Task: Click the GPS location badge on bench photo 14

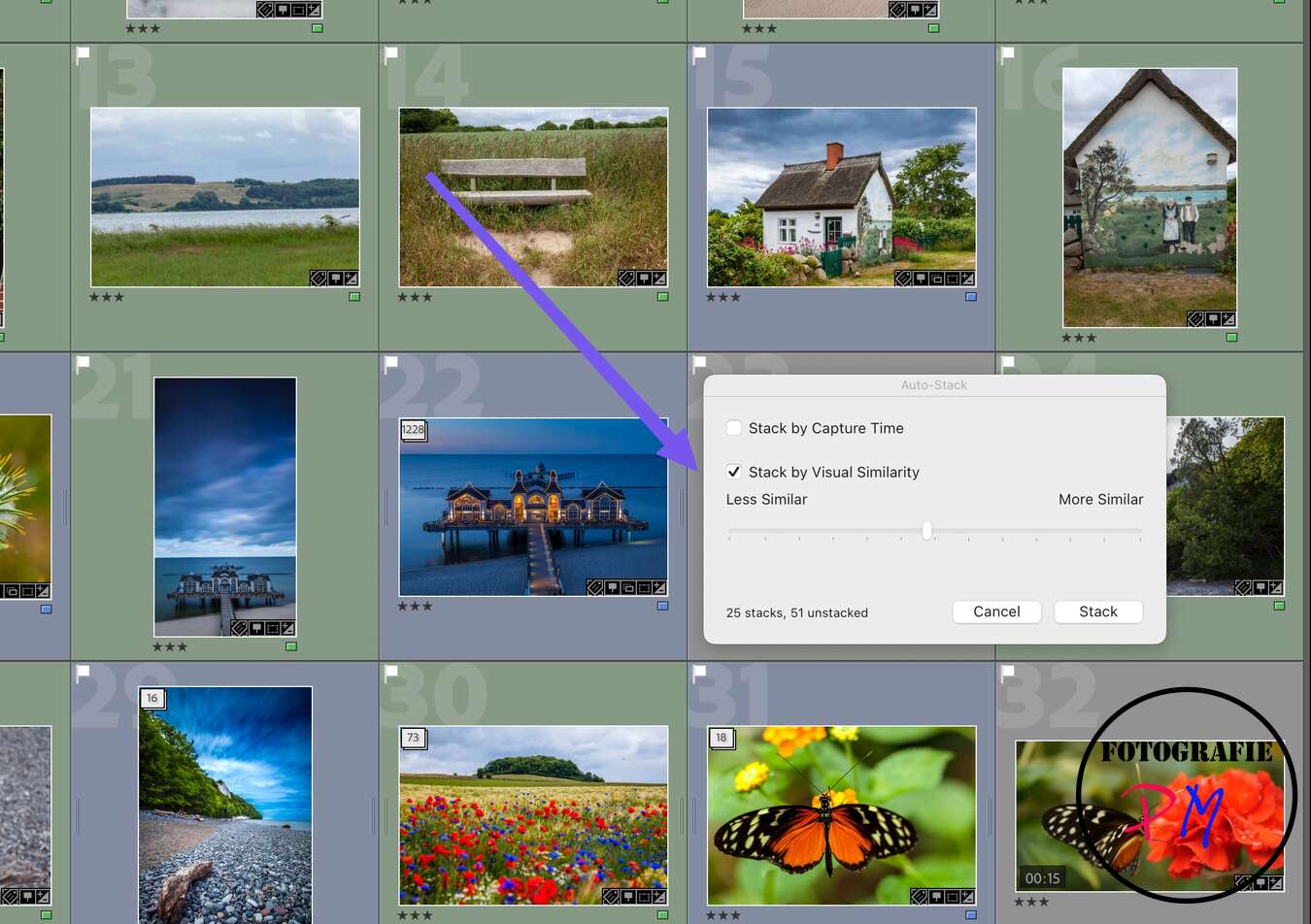Action: coord(644,279)
